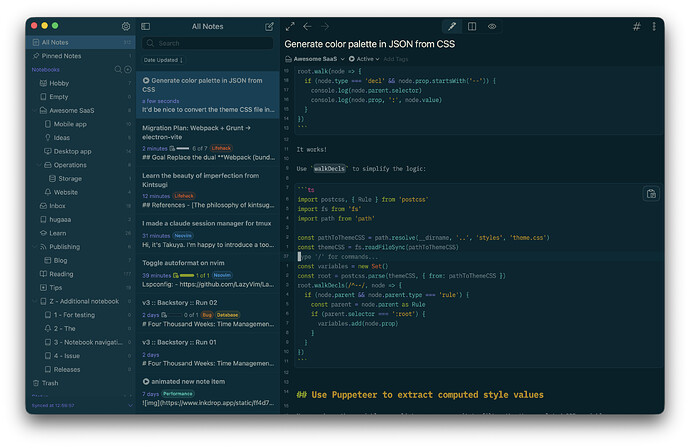Collapse the Publishing notebook tree
This screenshot has height=448, width=690.
click(x=35, y=247)
